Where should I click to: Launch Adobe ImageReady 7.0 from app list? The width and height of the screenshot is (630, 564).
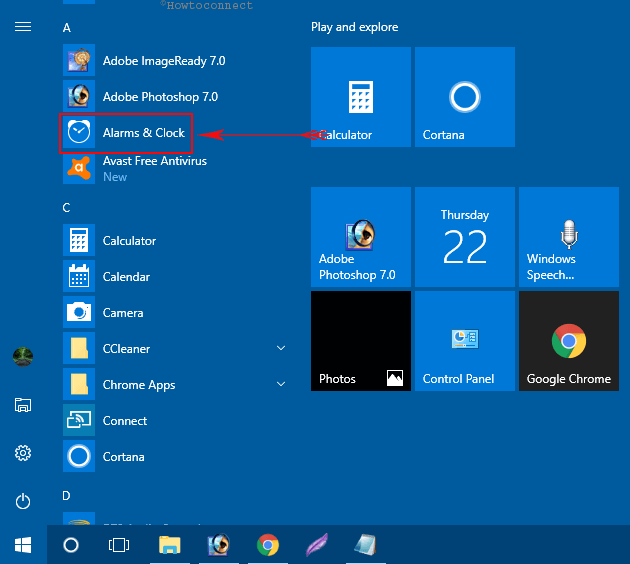tap(175, 60)
